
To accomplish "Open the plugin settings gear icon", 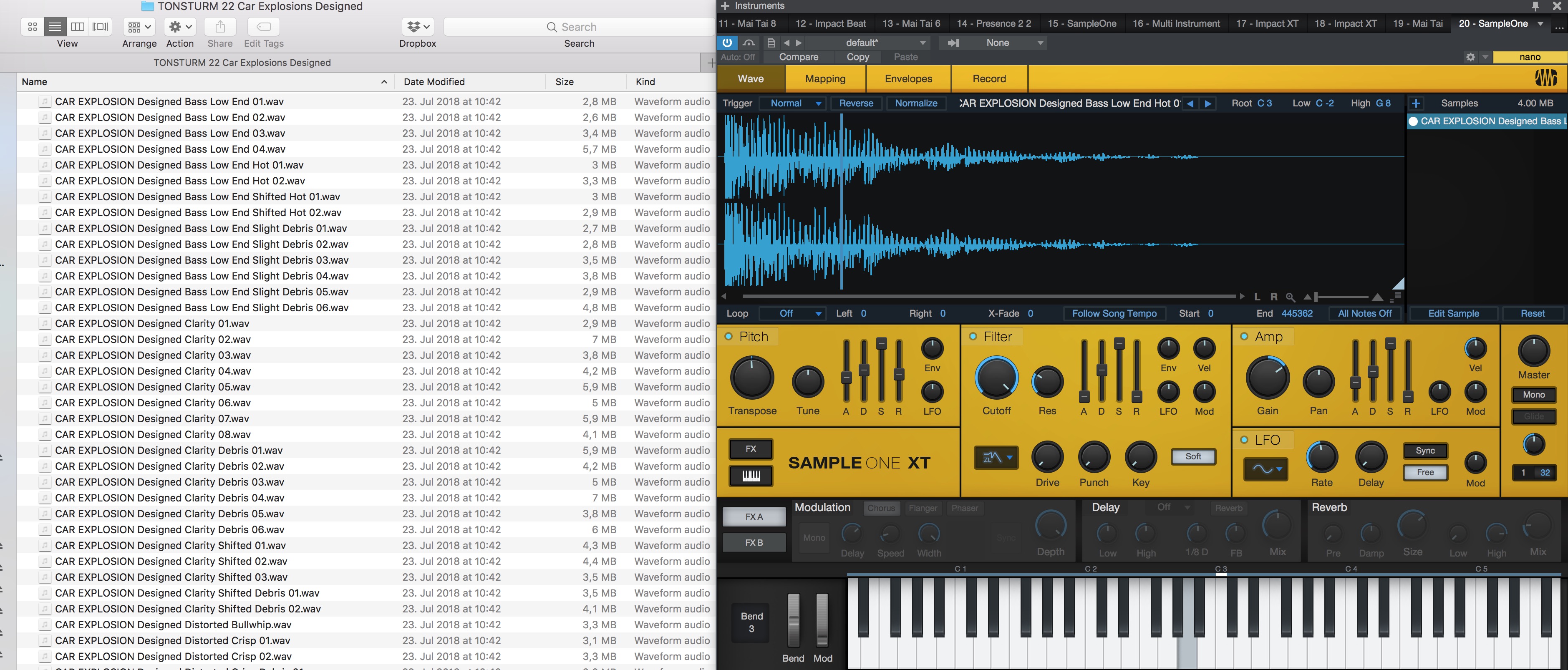I will click(1471, 57).
